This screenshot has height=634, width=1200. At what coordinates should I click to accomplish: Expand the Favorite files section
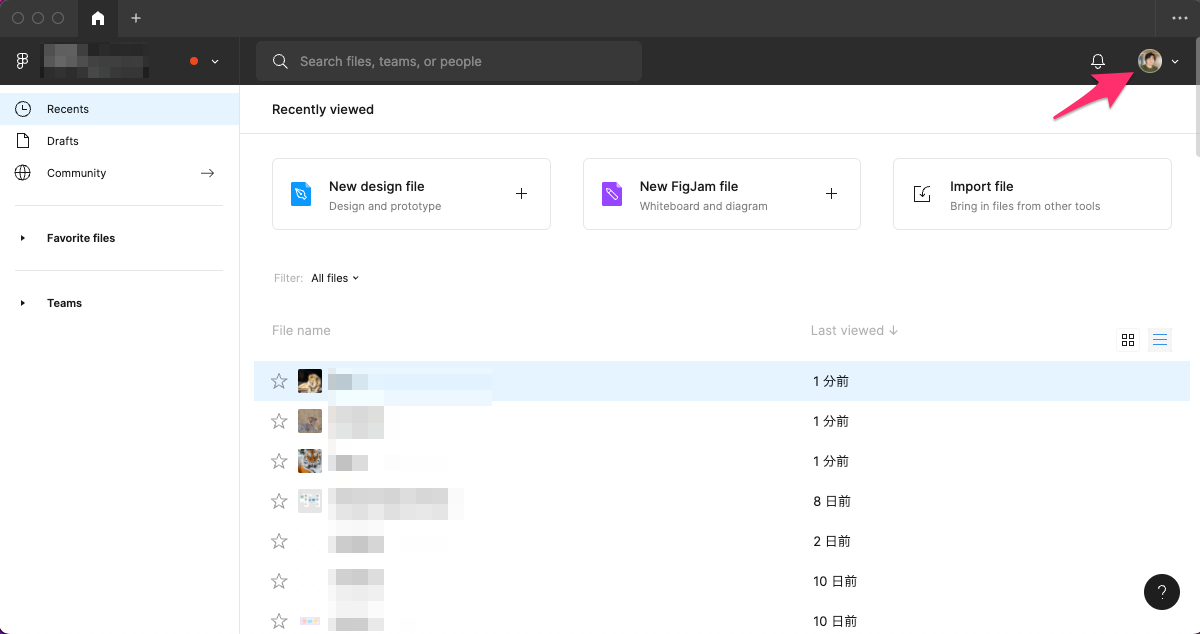tap(23, 238)
